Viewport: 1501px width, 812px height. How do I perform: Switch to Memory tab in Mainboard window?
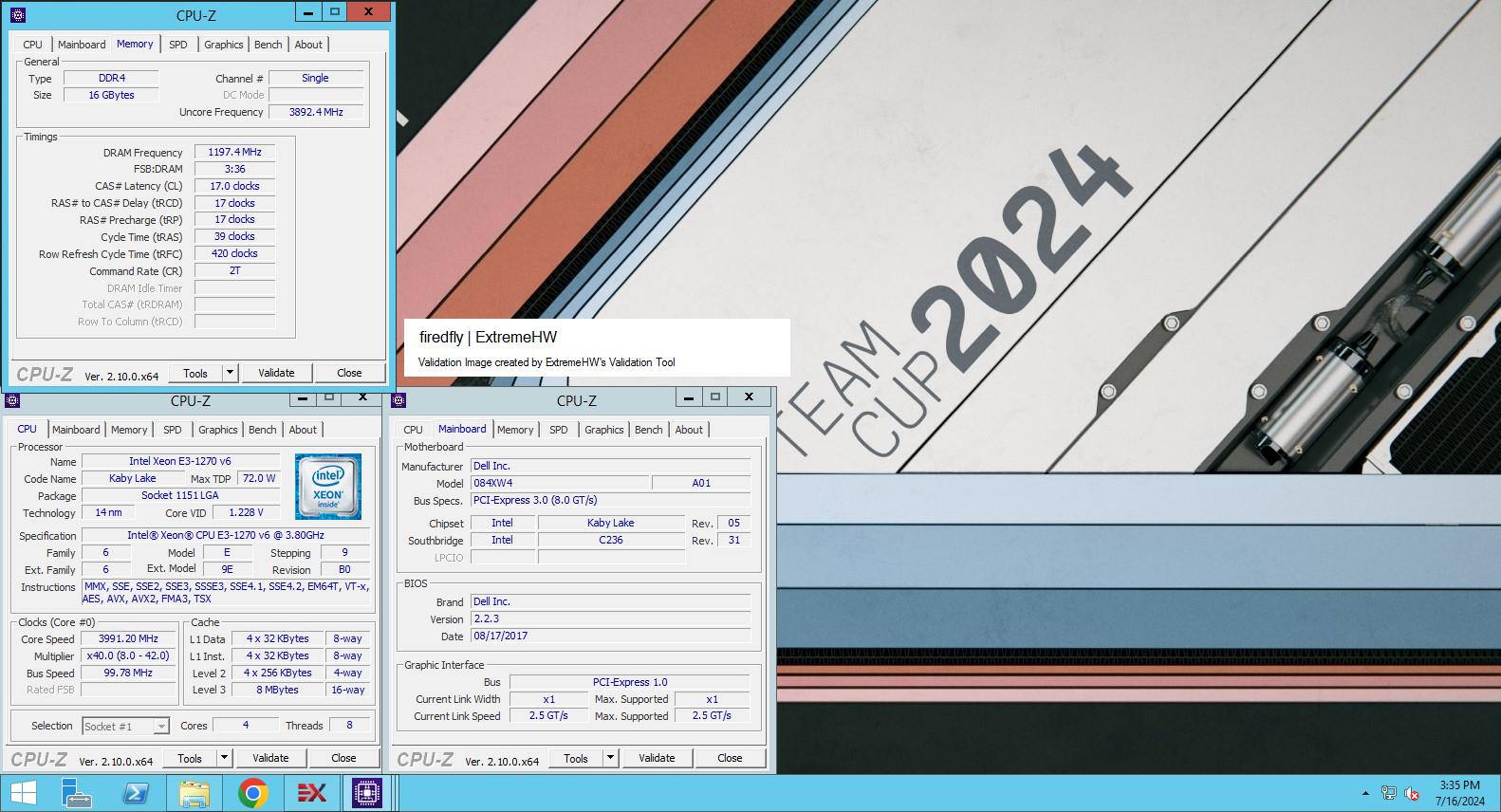[x=515, y=430]
